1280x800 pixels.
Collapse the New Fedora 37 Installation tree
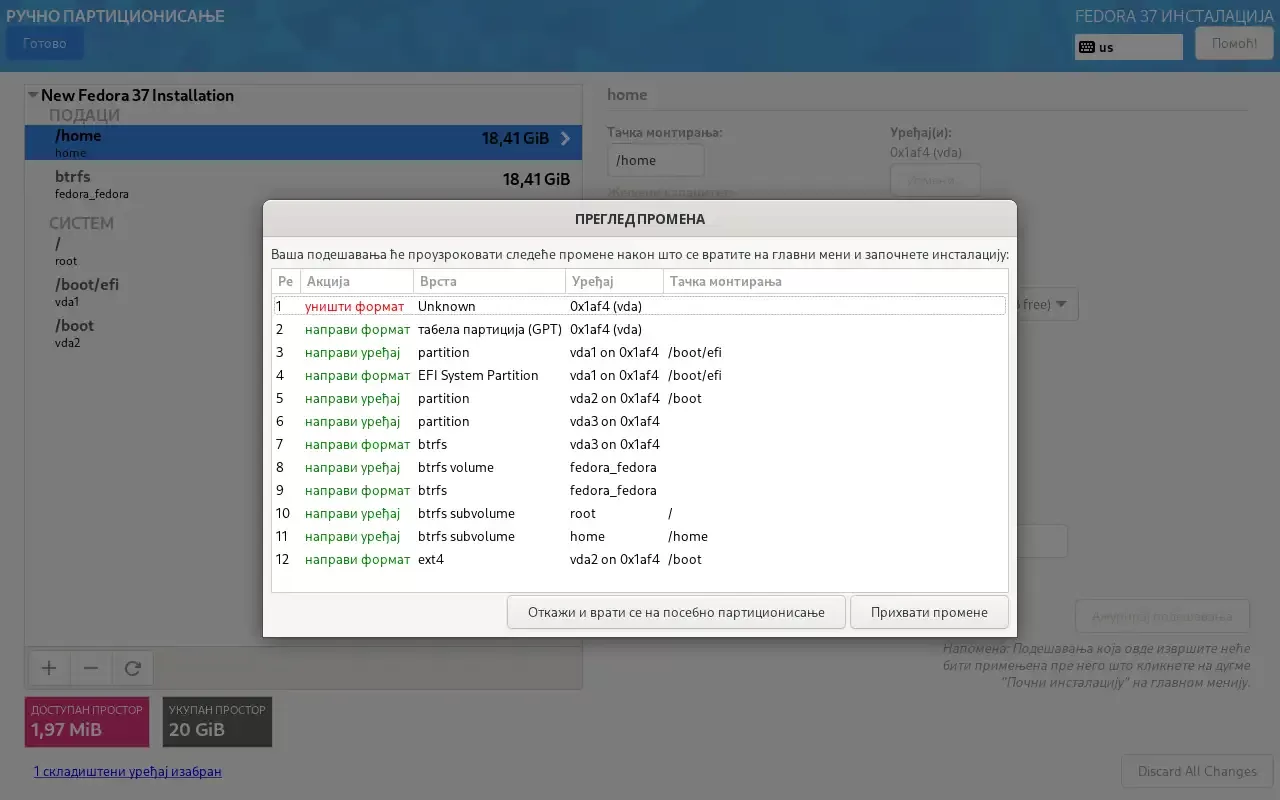tap(33, 96)
